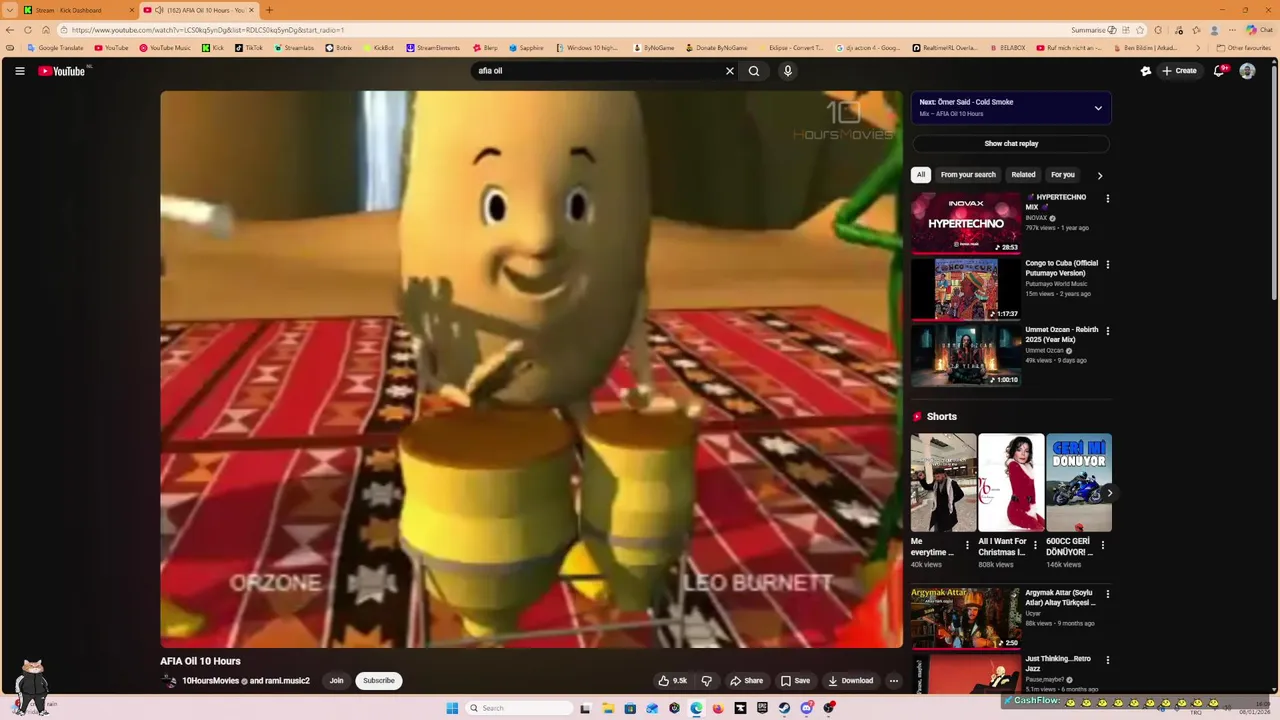Open options for Argymak Attar video
This screenshot has width=1280, height=720.
(1107, 594)
